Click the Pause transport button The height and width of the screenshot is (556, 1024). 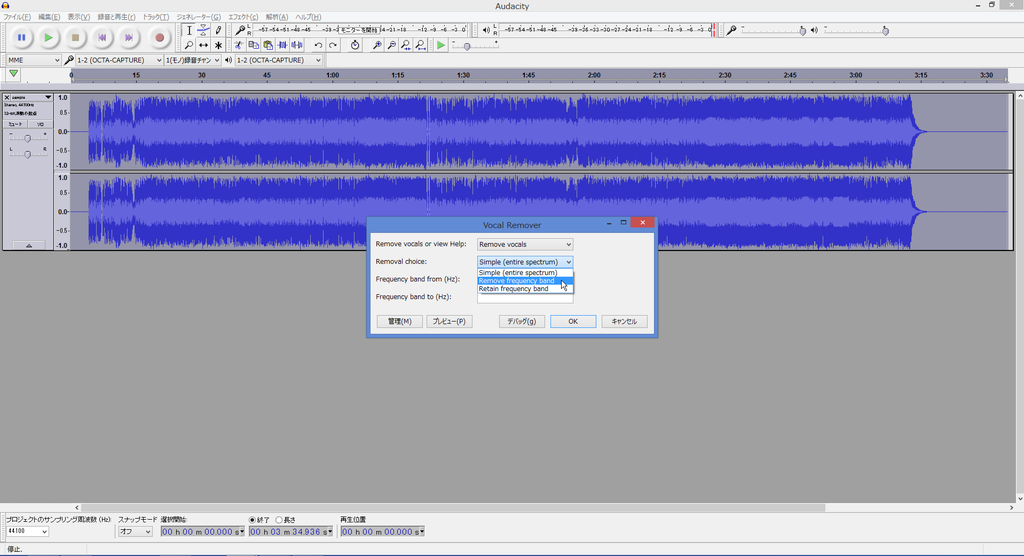pos(22,38)
